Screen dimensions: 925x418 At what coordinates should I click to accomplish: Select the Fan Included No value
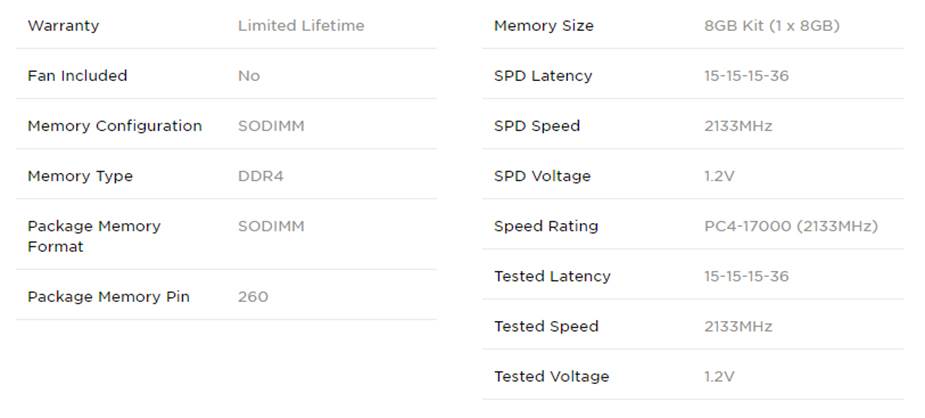[249, 76]
